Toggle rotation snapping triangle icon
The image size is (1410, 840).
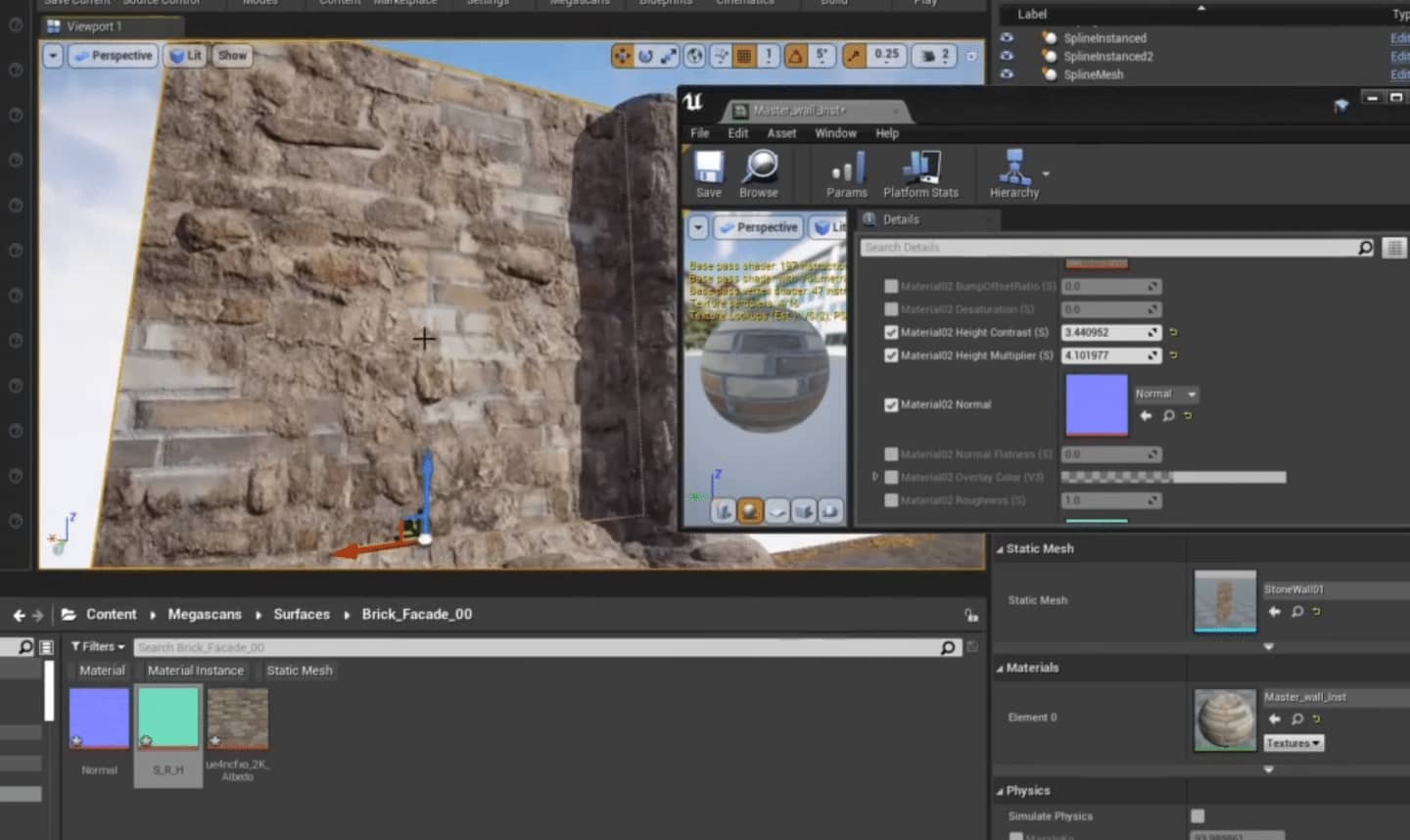pyautogui.click(x=795, y=56)
